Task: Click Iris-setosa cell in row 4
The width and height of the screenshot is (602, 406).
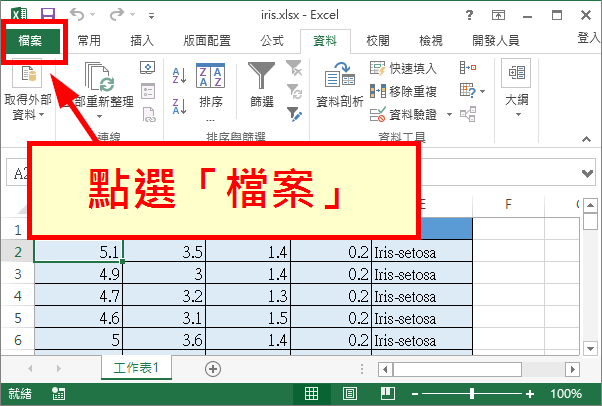Action: [x=422, y=296]
